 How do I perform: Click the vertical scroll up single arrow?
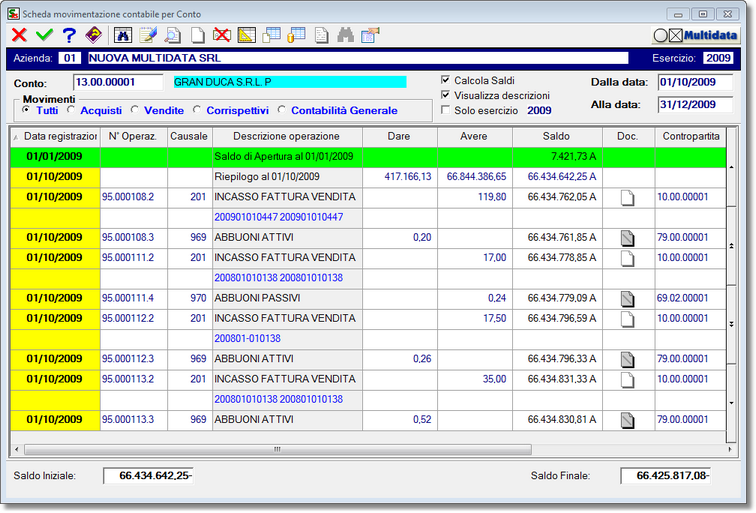click(731, 167)
